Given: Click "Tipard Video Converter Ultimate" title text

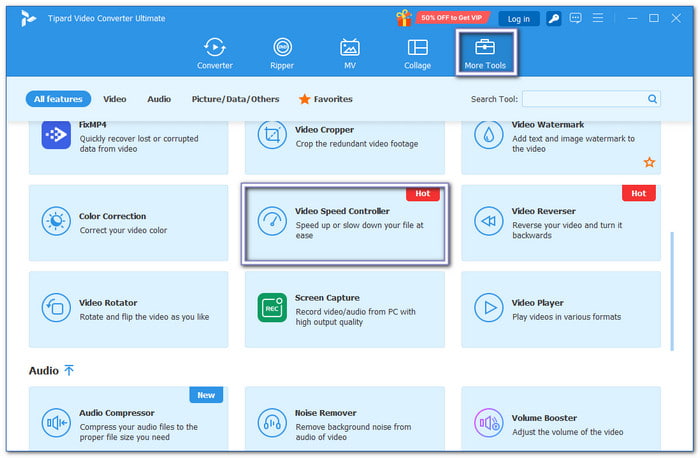Looking at the screenshot, I should (x=107, y=18).
